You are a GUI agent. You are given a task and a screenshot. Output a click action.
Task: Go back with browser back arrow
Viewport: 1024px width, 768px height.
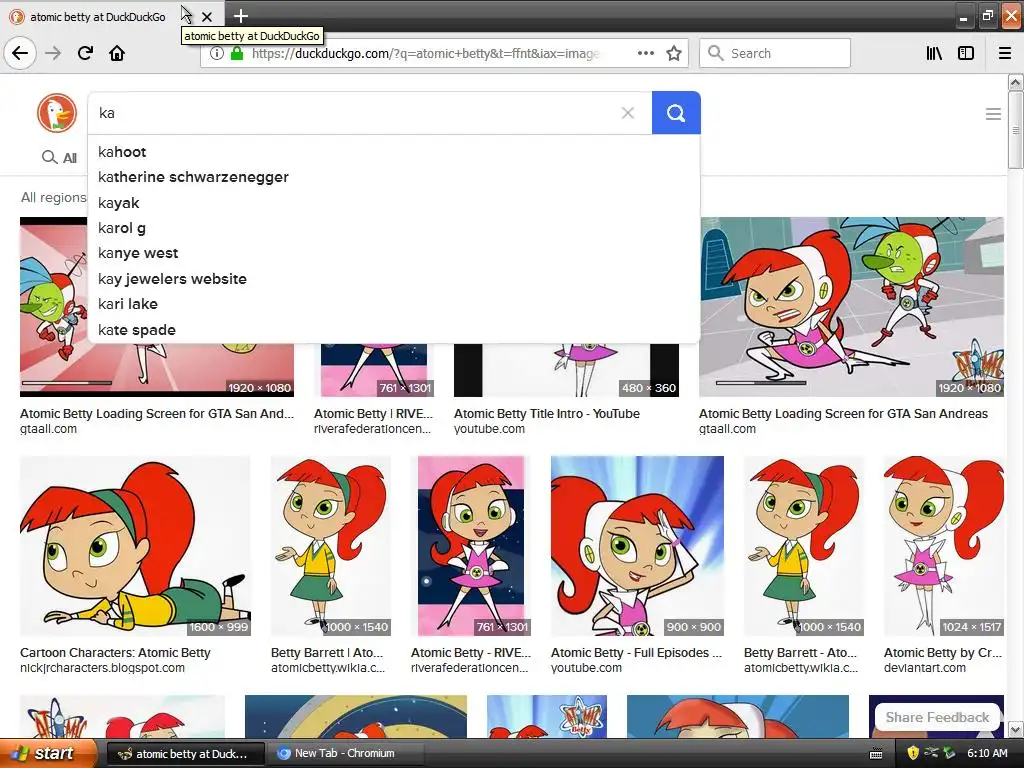pos(20,53)
